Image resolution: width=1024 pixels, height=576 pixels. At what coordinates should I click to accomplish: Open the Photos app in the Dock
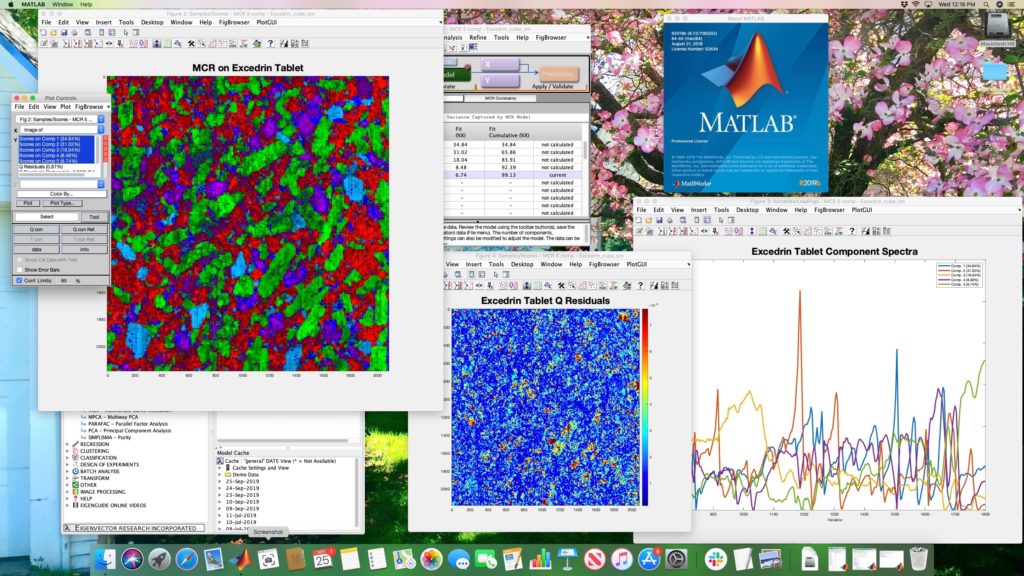pos(431,559)
